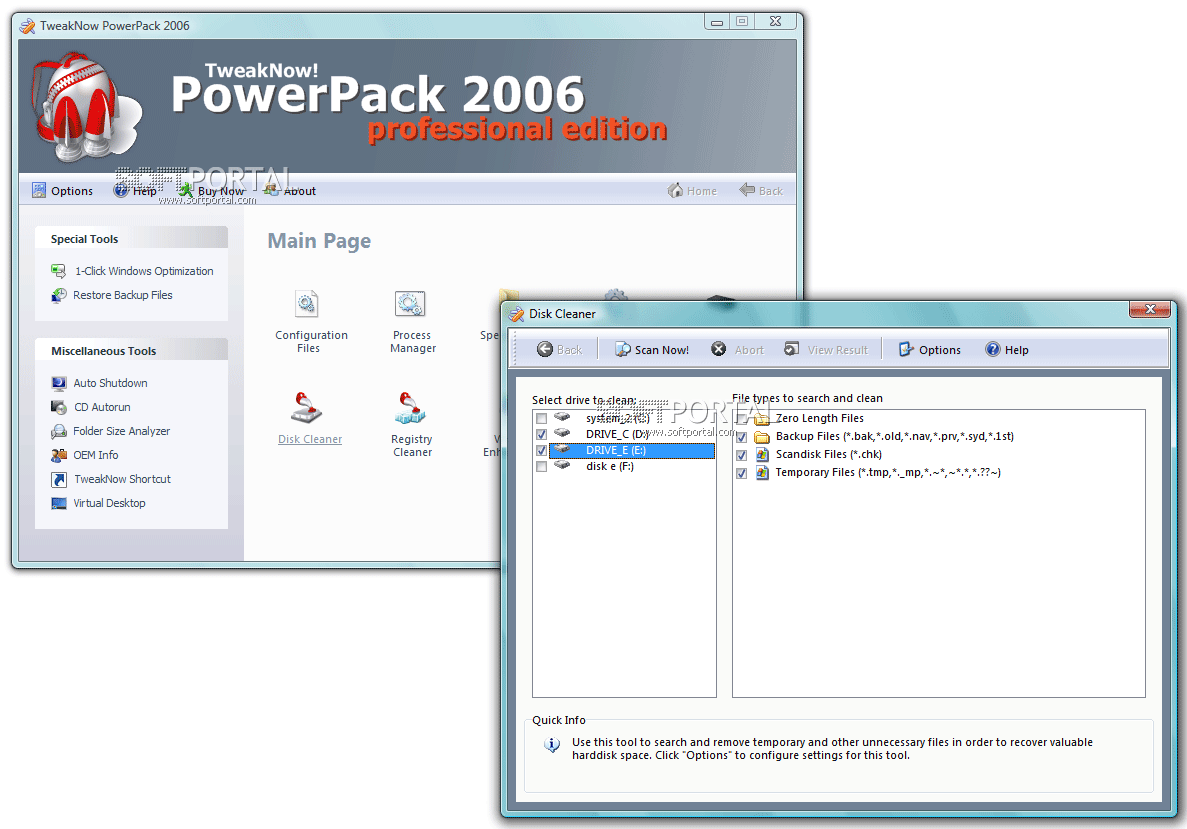1187x829 pixels.
Task: Open About in PowerPack toolbar
Action: point(290,191)
